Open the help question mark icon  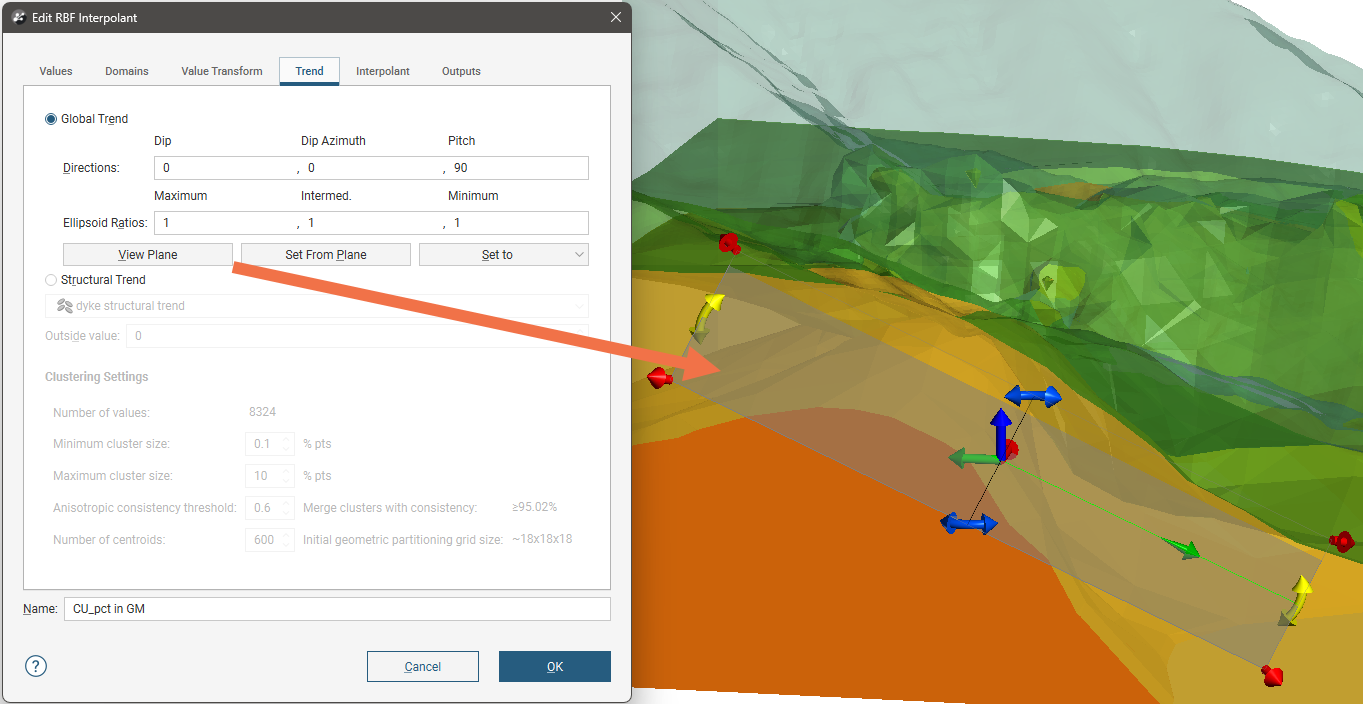click(36, 666)
